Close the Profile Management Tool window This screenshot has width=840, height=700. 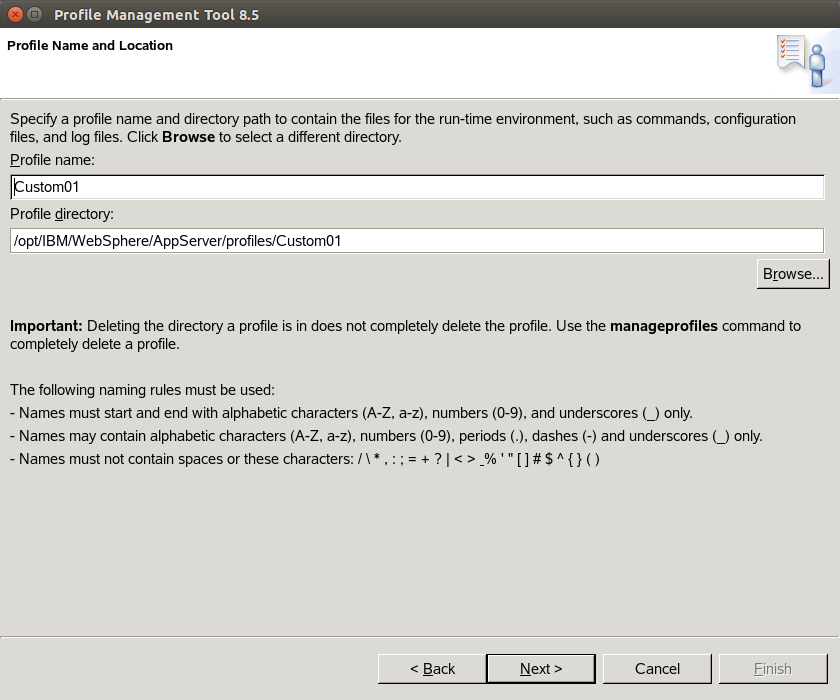point(16,14)
